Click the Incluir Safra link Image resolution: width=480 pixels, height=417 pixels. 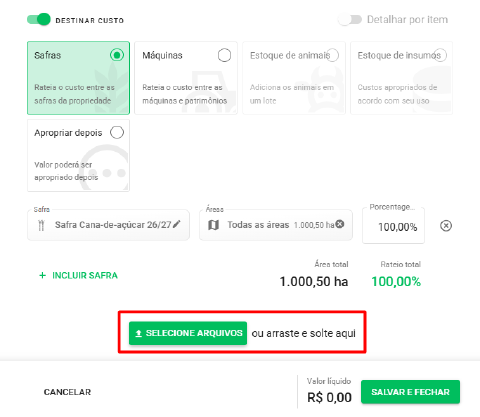pyautogui.click(x=79, y=275)
